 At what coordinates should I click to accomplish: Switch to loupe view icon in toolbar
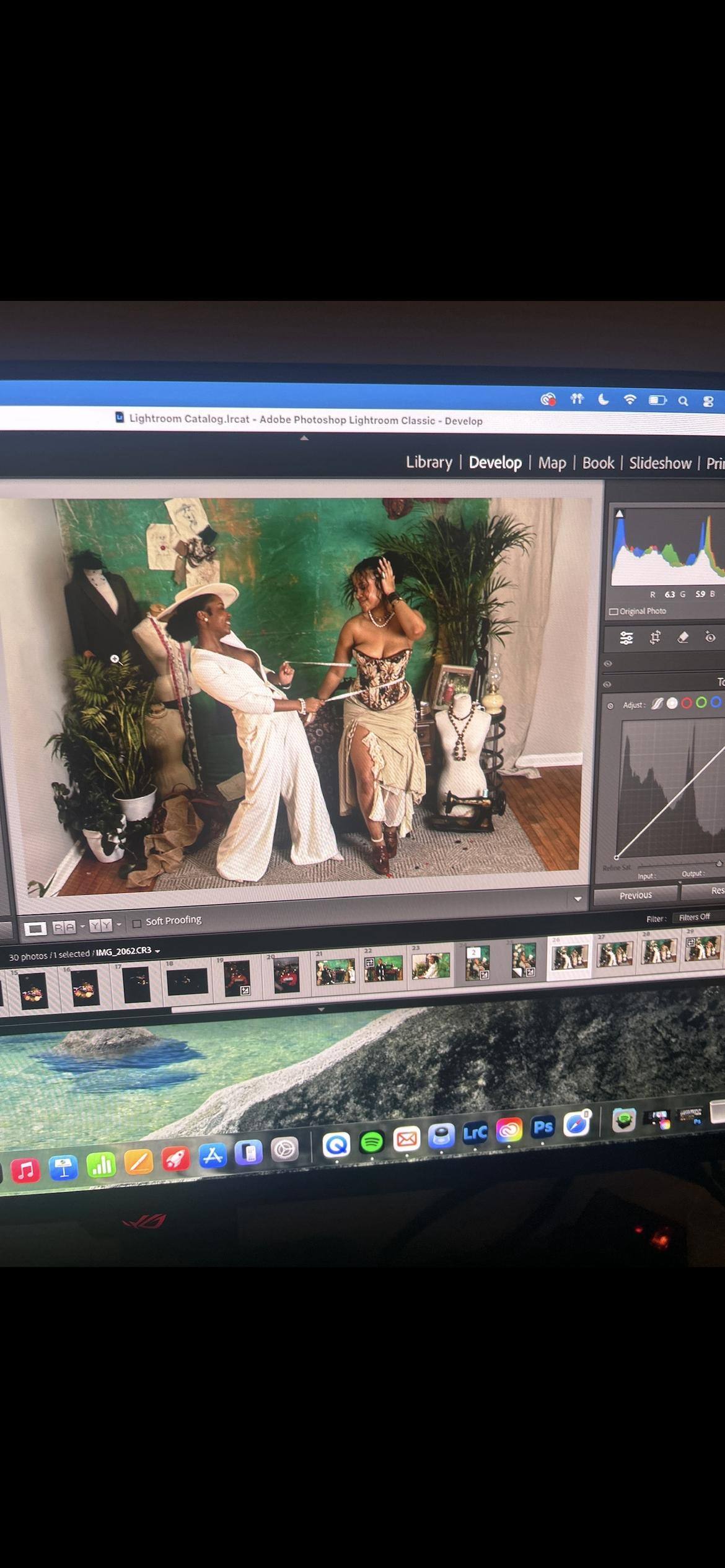(x=35, y=928)
